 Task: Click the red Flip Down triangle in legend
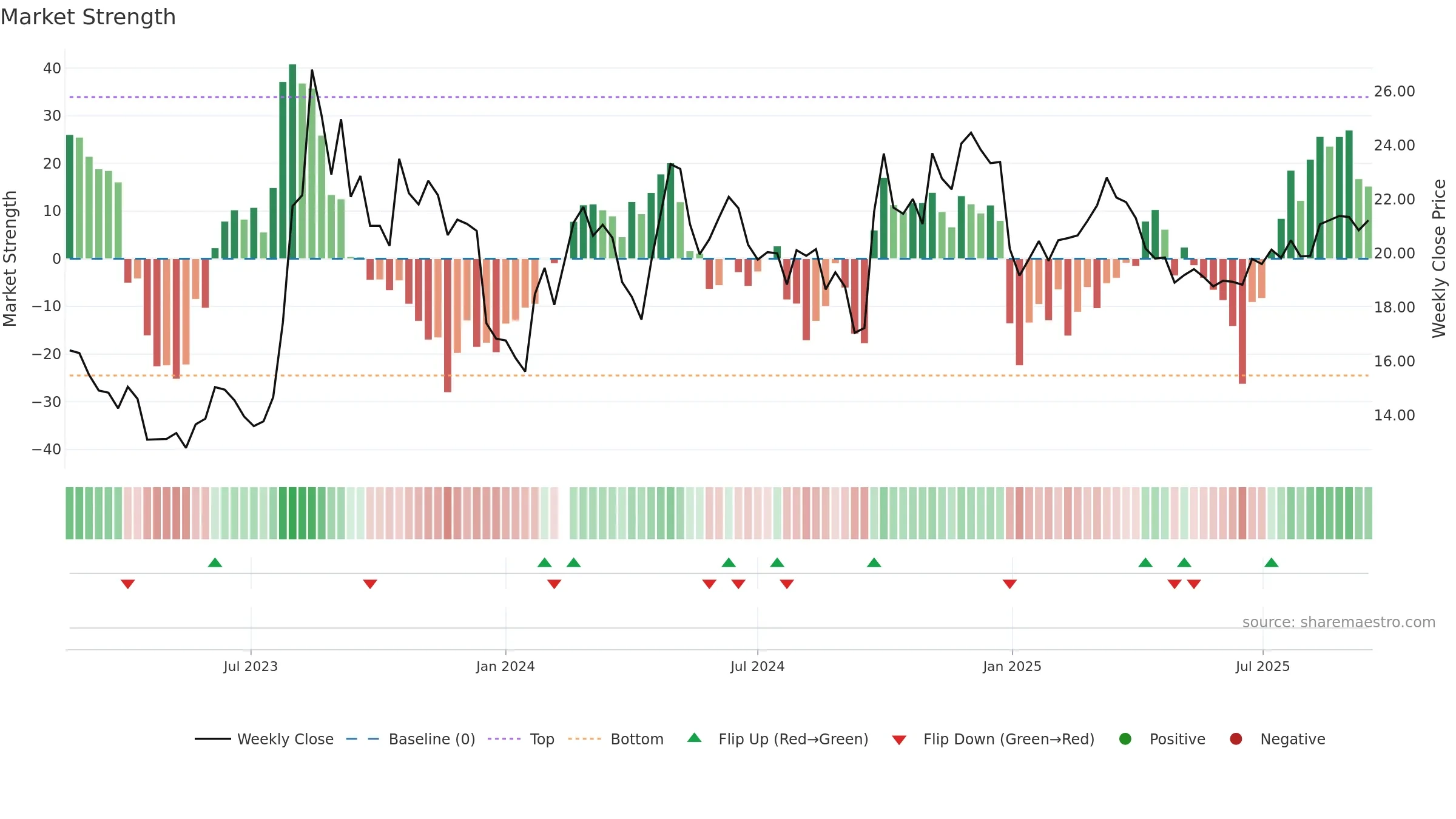pyautogui.click(x=899, y=740)
